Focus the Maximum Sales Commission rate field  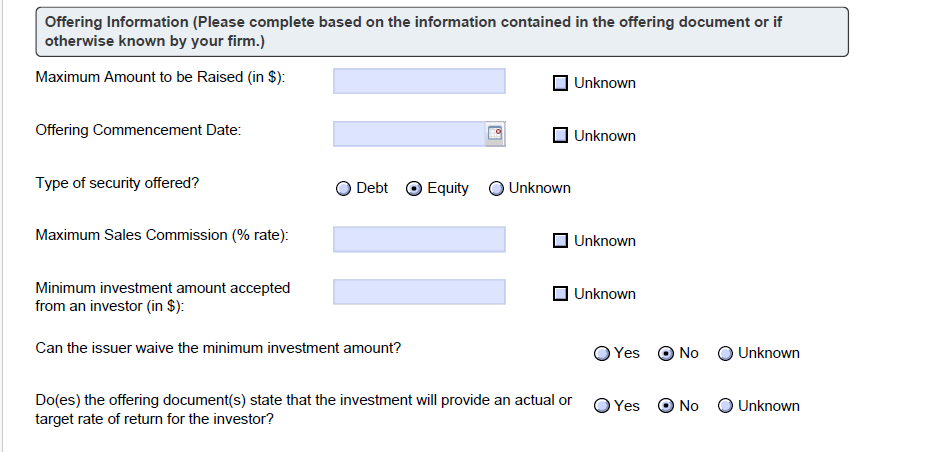tap(419, 239)
